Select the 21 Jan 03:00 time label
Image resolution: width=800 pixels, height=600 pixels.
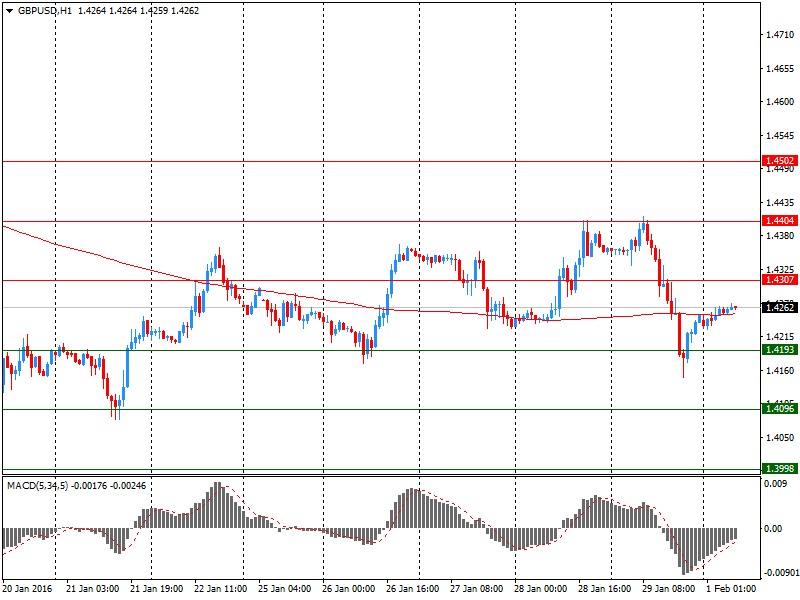click(x=92, y=588)
